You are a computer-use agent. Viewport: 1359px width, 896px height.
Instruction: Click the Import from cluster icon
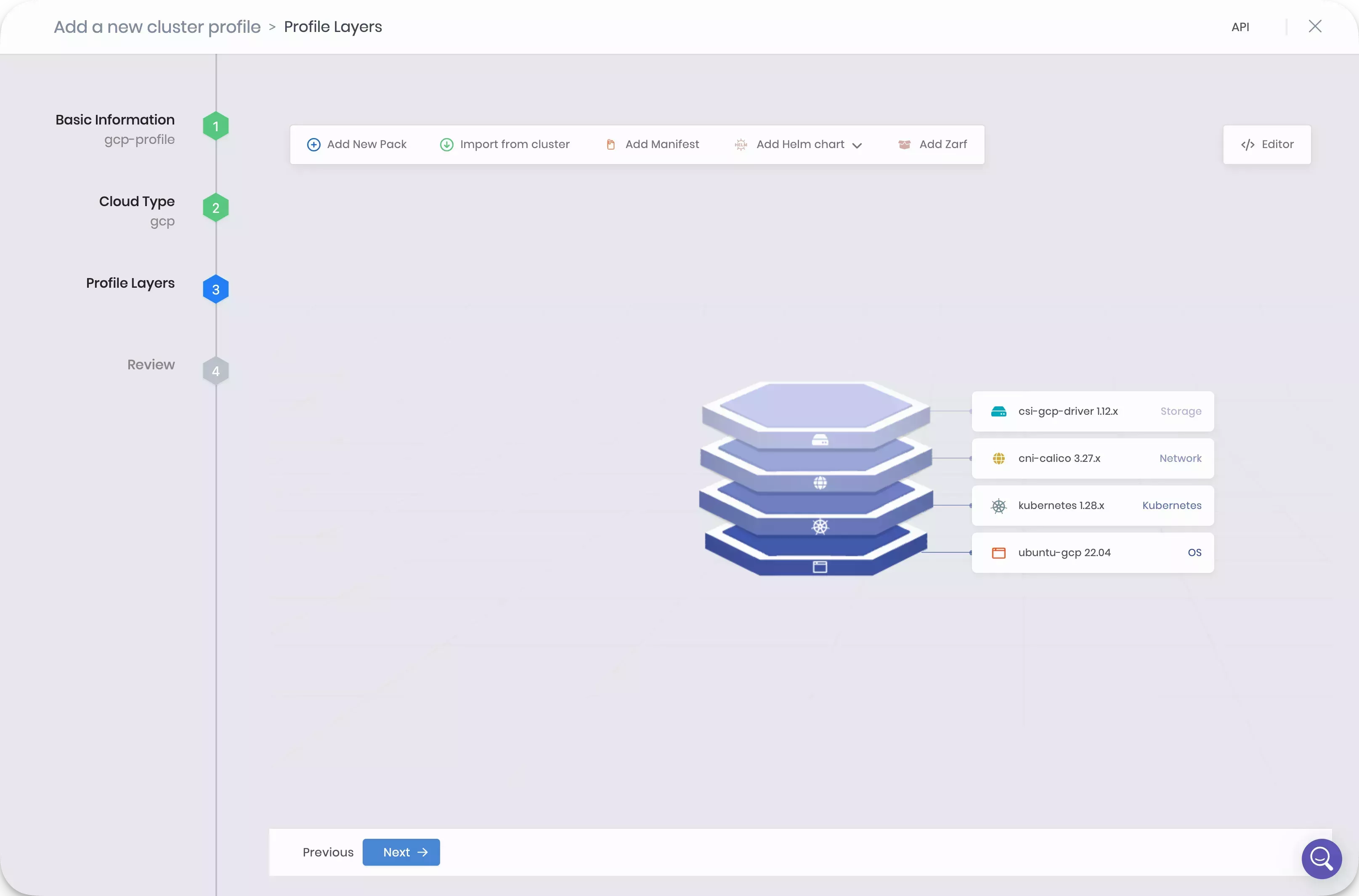447,144
